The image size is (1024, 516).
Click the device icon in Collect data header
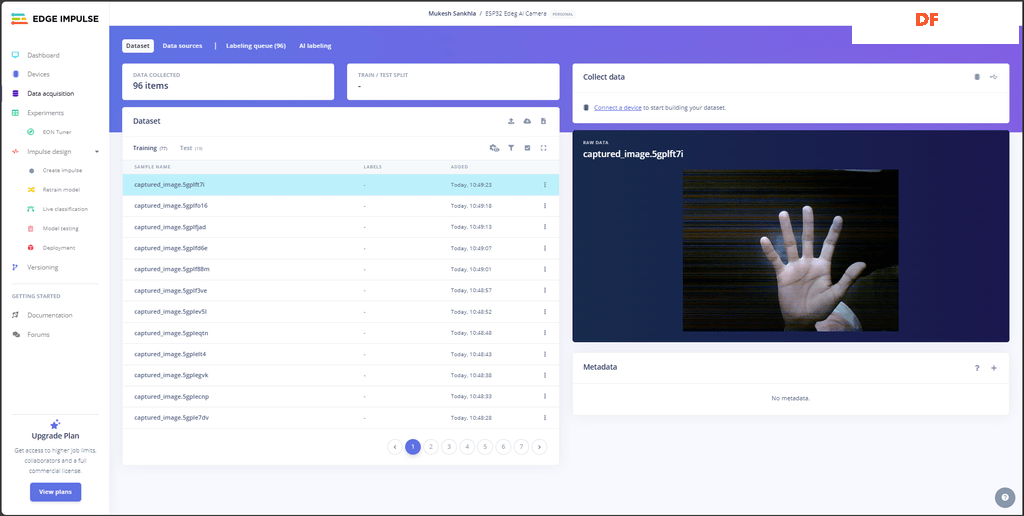977,77
